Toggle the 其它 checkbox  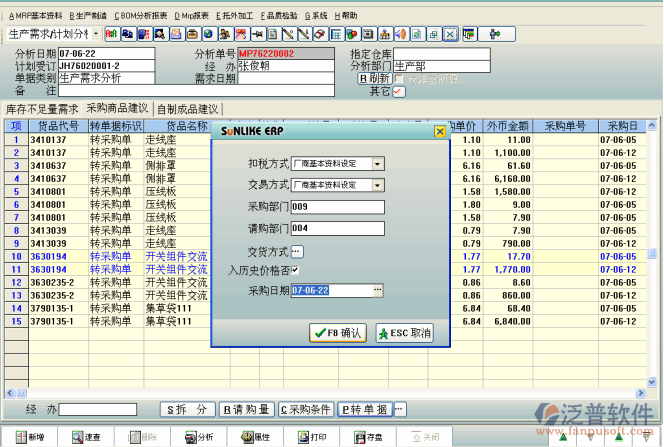click(399, 91)
